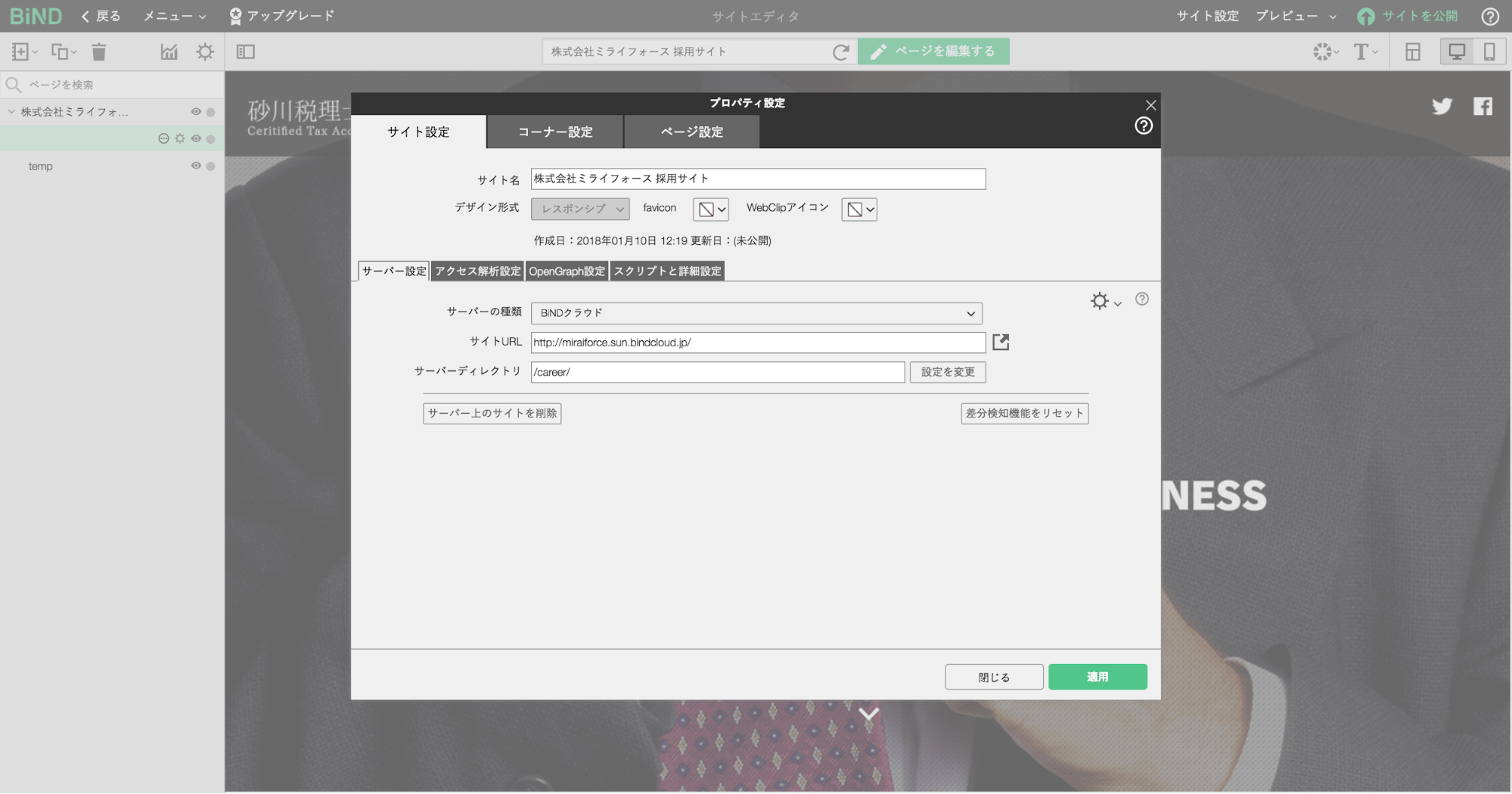
Task: Toggle status dot on selected page row
Action: (211, 138)
